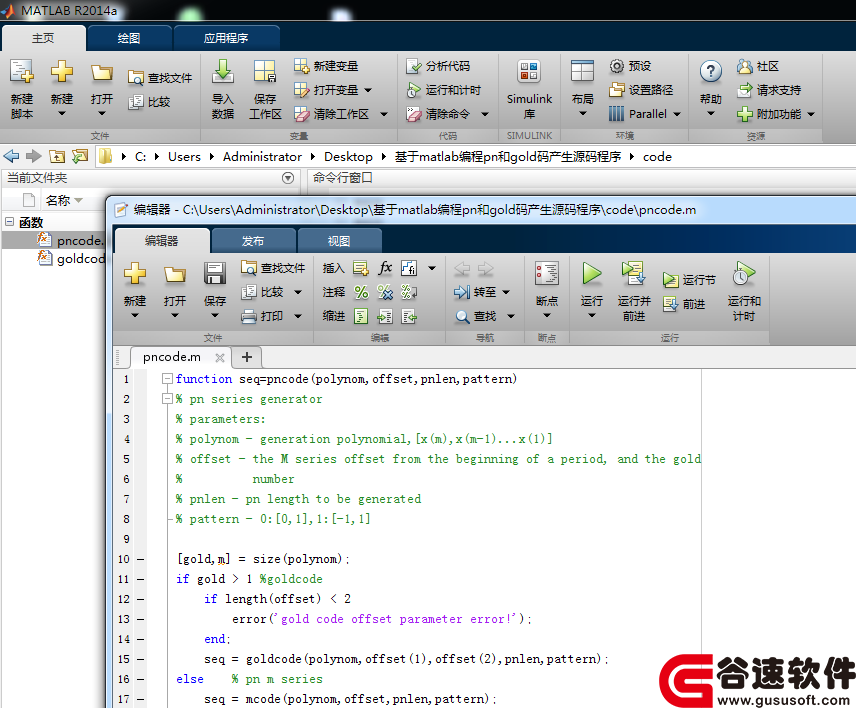Click the 设置路径 button
Screen dimensions: 856x708
tap(641, 90)
